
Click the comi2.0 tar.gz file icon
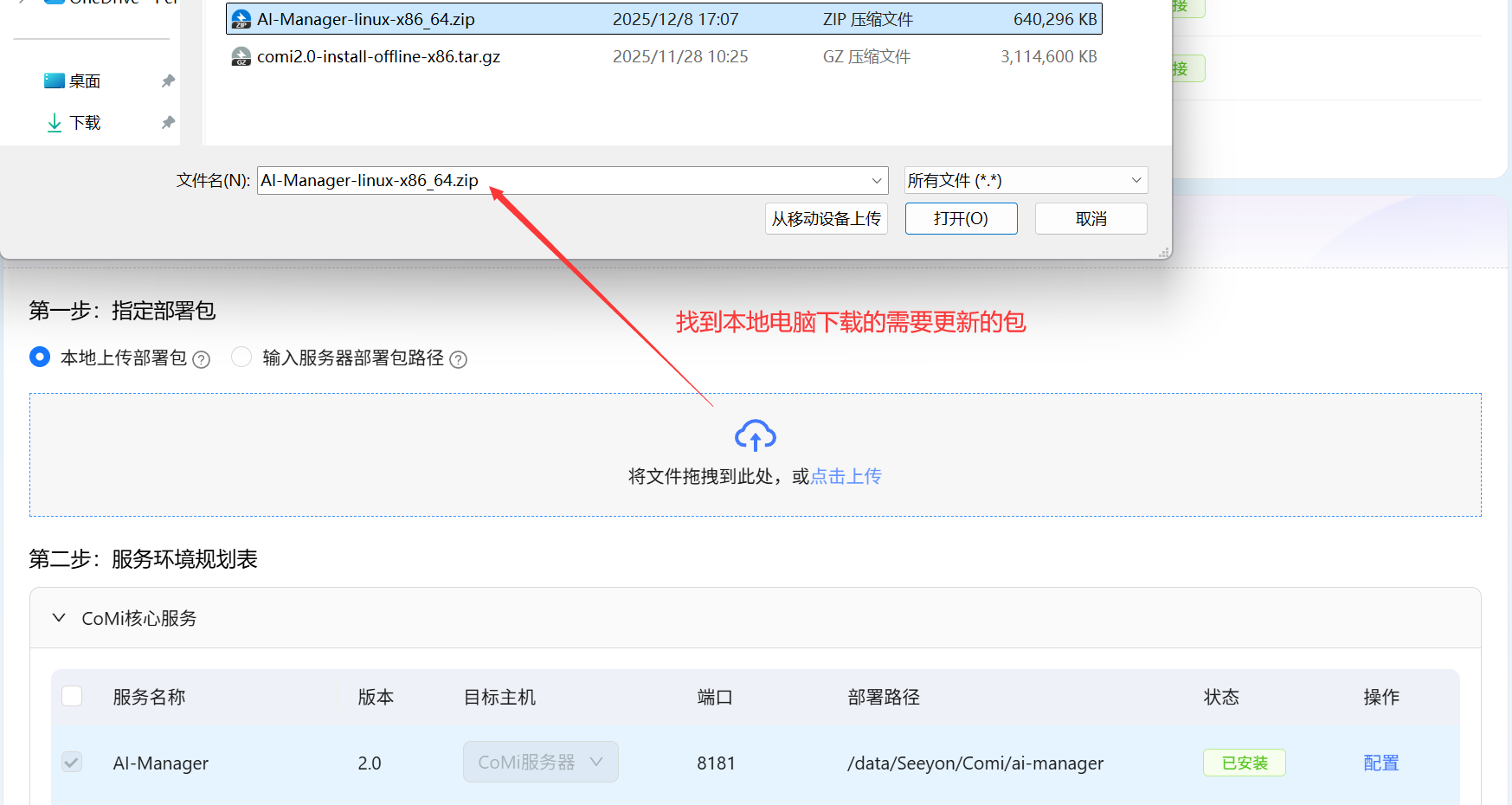coord(241,56)
